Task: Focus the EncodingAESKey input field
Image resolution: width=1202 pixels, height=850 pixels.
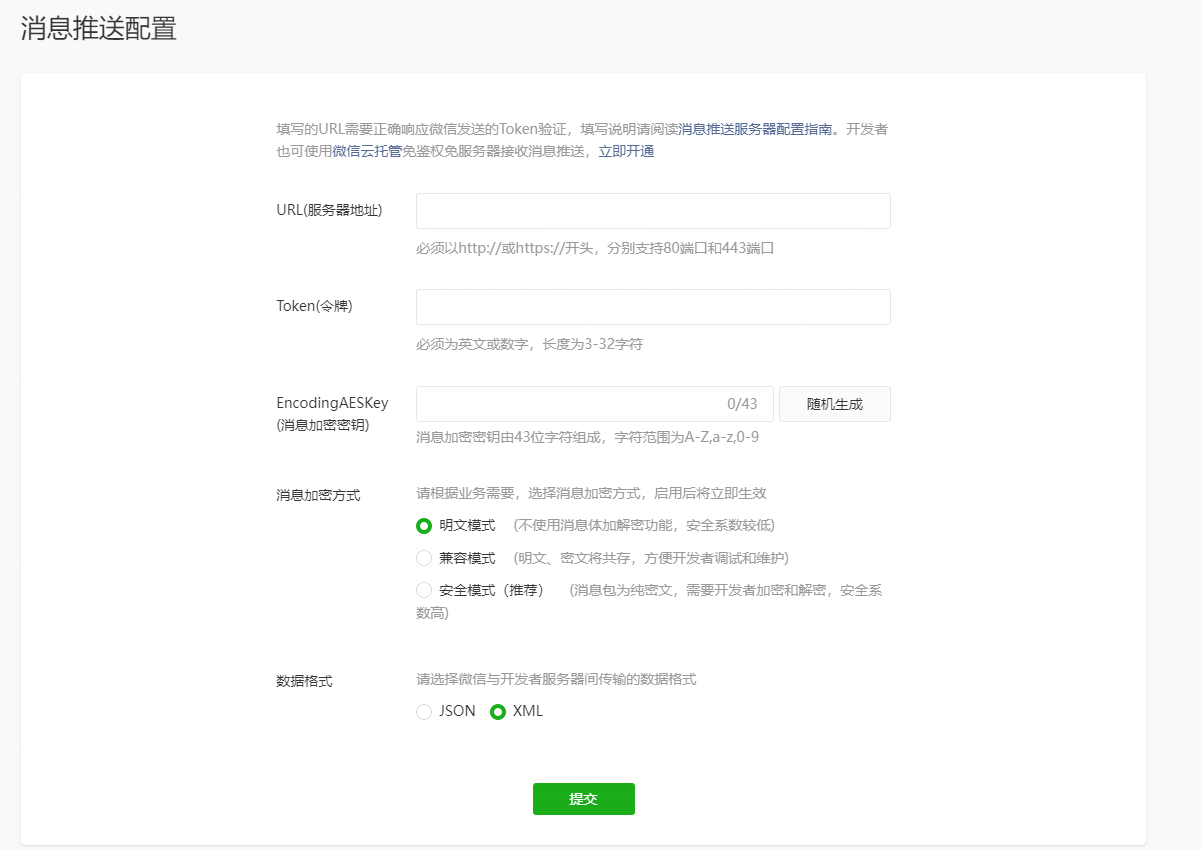Action: point(595,404)
